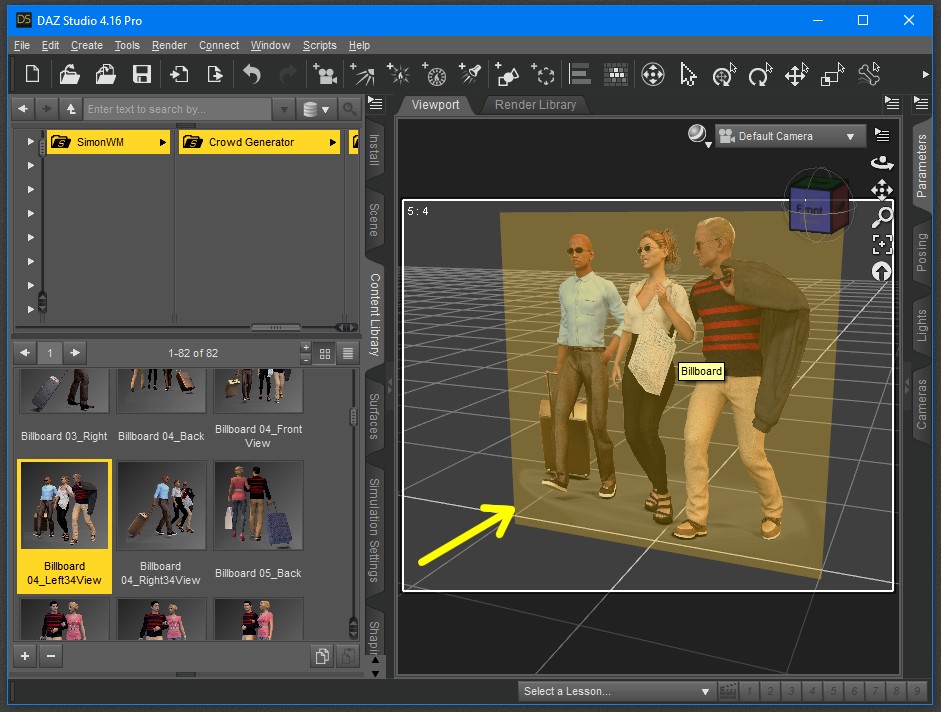Open the viewport options menu icon

coord(882,135)
